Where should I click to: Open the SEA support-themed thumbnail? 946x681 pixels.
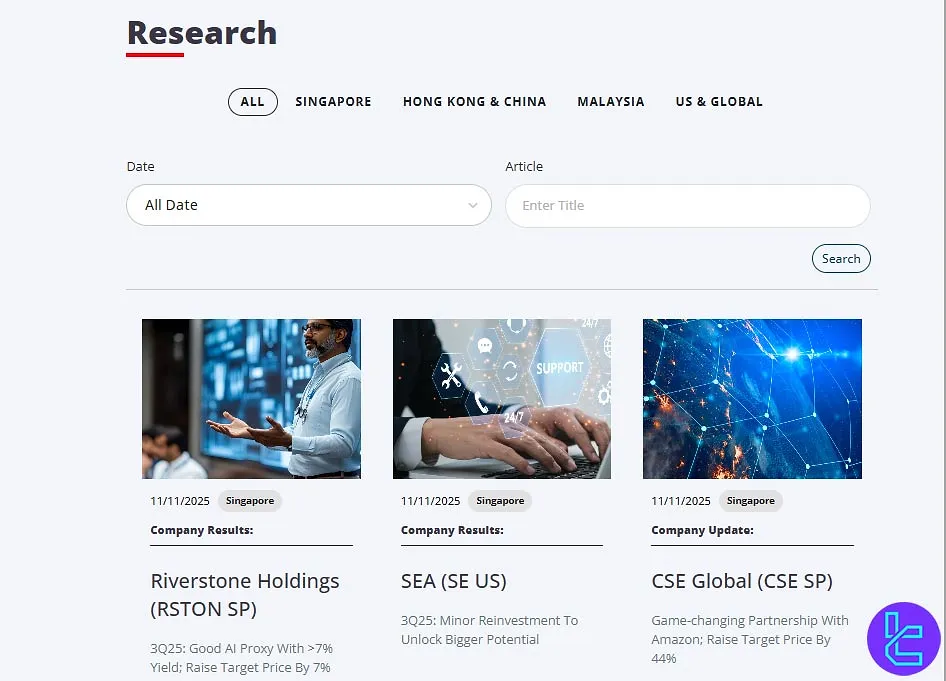[x=501, y=398]
